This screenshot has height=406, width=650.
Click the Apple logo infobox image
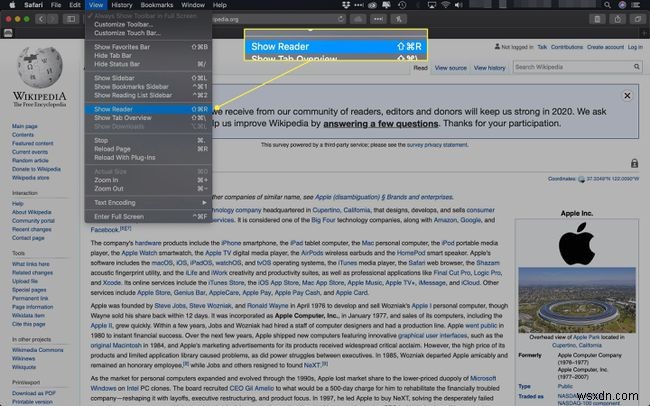577,244
